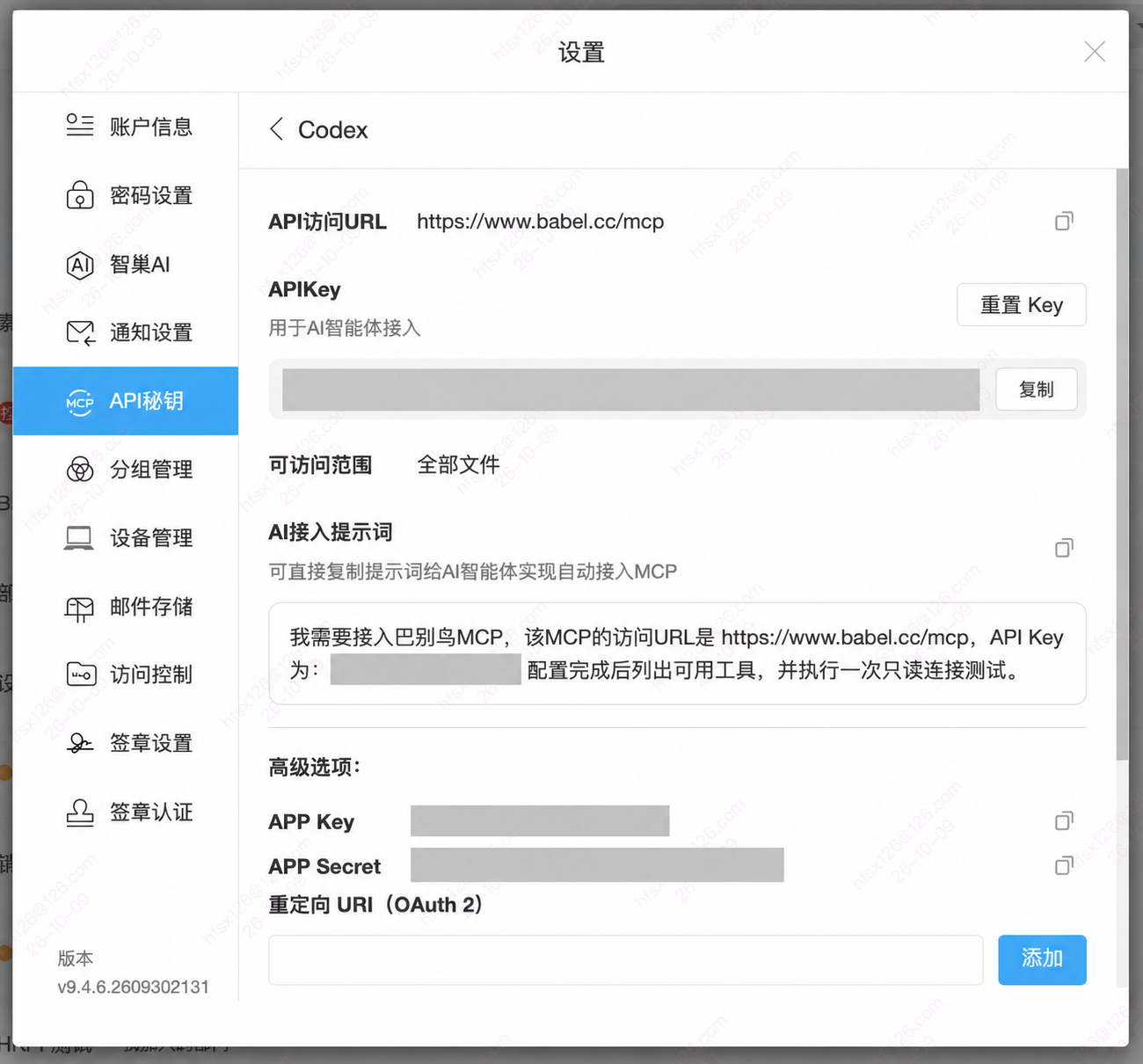Image resolution: width=1143 pixels, height=1064 pixels.
Task: Click the 全部文件 access scope value
Action: point(458,464)
